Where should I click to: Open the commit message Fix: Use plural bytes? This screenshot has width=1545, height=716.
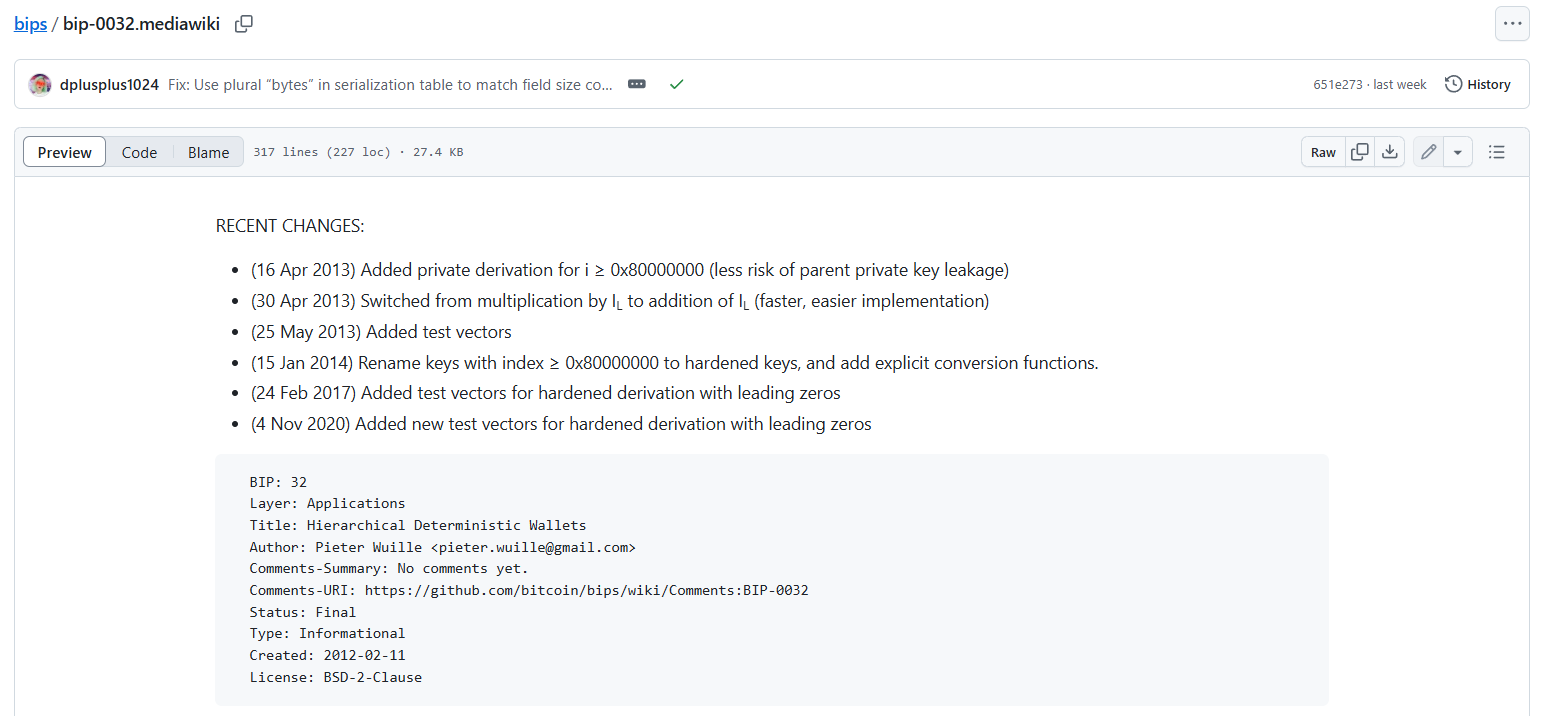point(390,85)
